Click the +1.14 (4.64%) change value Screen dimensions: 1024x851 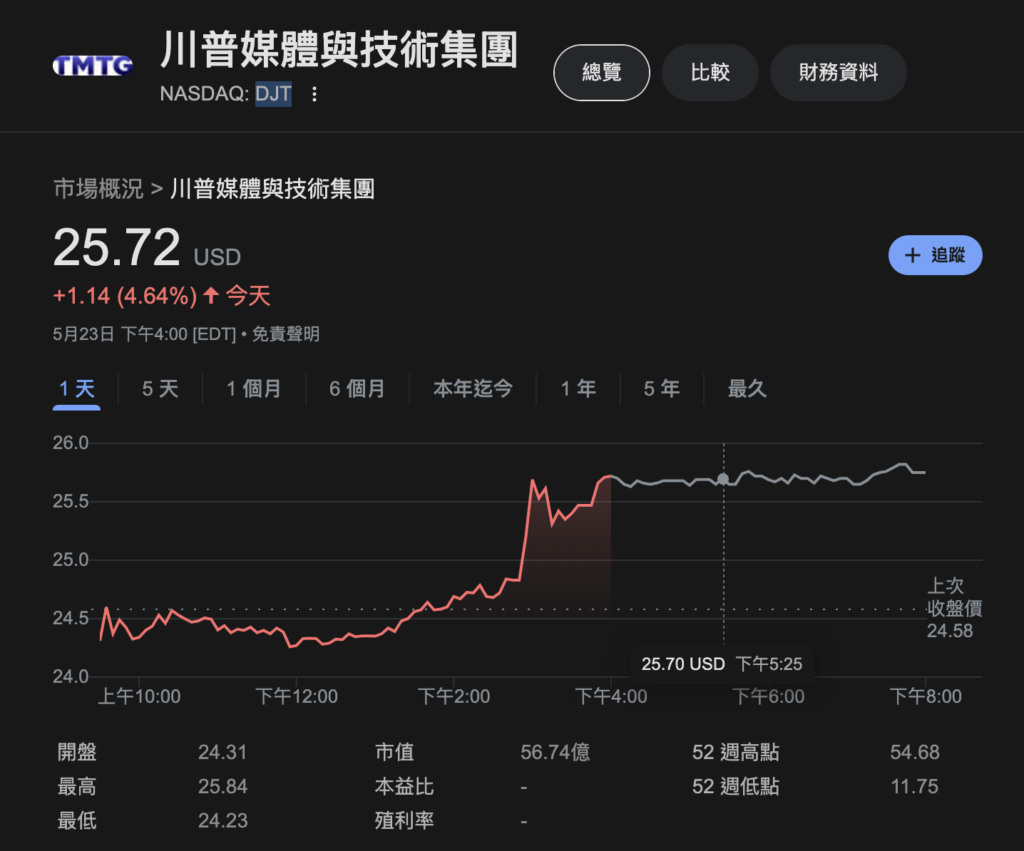pyautogui.click(x=125, y=296)
